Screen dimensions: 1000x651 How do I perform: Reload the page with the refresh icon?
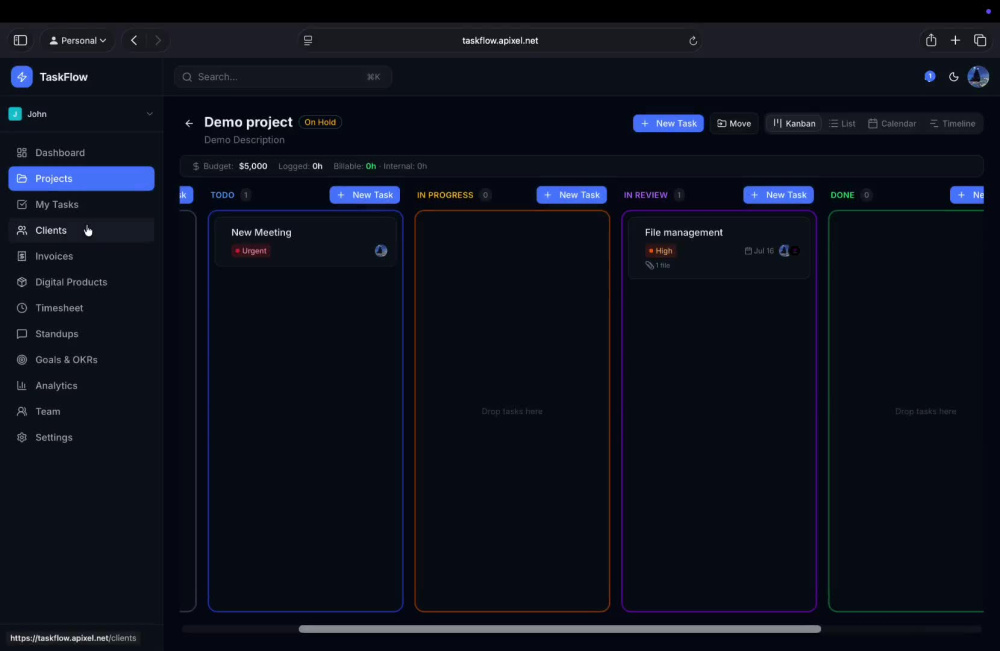(x=693, y=41)
